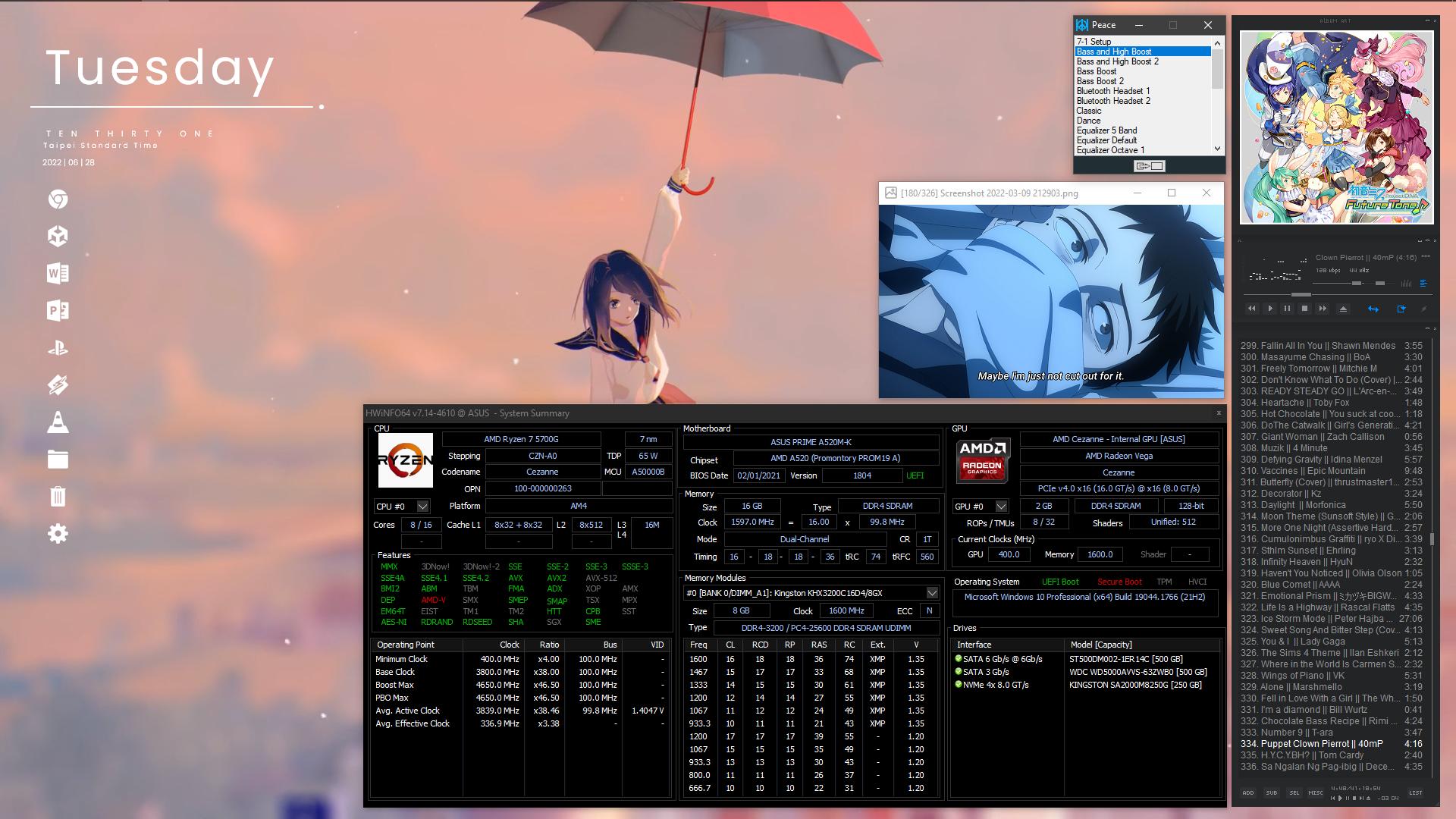Viewport: 1456px width, 819px height.
Task: Click the SUB button in playlist
Action: click(1272, 792)
